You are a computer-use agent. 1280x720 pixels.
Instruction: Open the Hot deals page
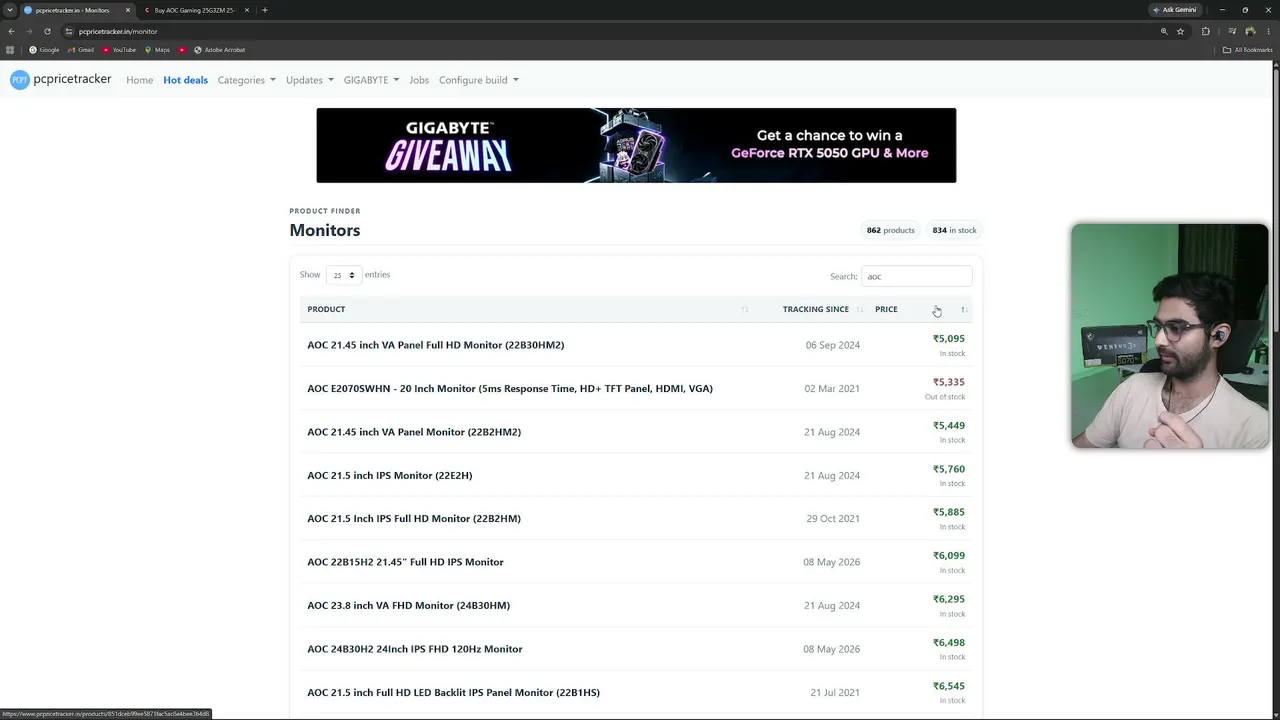[x=186, y=80]
